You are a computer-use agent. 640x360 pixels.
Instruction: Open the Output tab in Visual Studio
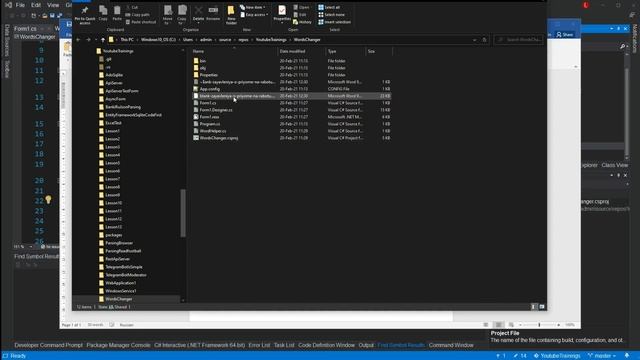pos(366,345)
